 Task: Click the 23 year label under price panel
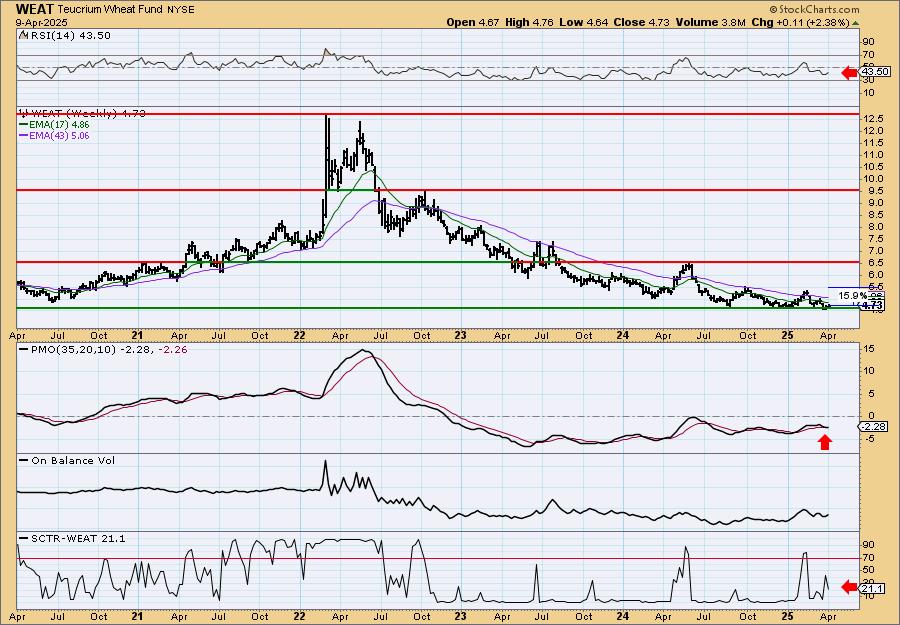coord(460,336)
